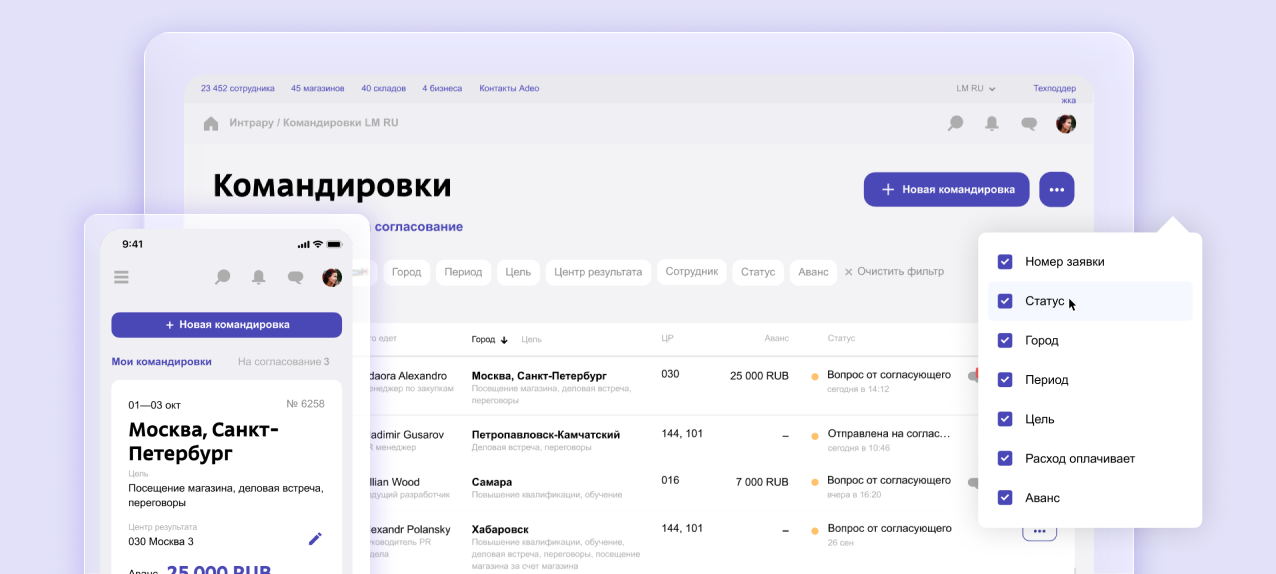Image resolution: width=1276 pixels, height=574 pixels.
Task: Click the 40 складов top link
Action: click(384, 89)
